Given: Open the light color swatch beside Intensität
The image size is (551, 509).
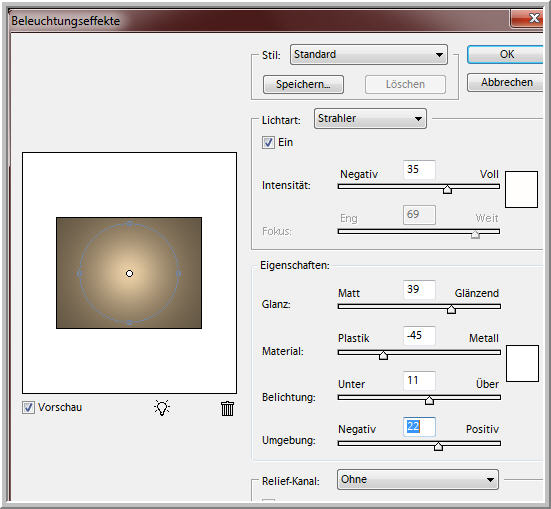Looking at the screenshot, I should 521,189.
